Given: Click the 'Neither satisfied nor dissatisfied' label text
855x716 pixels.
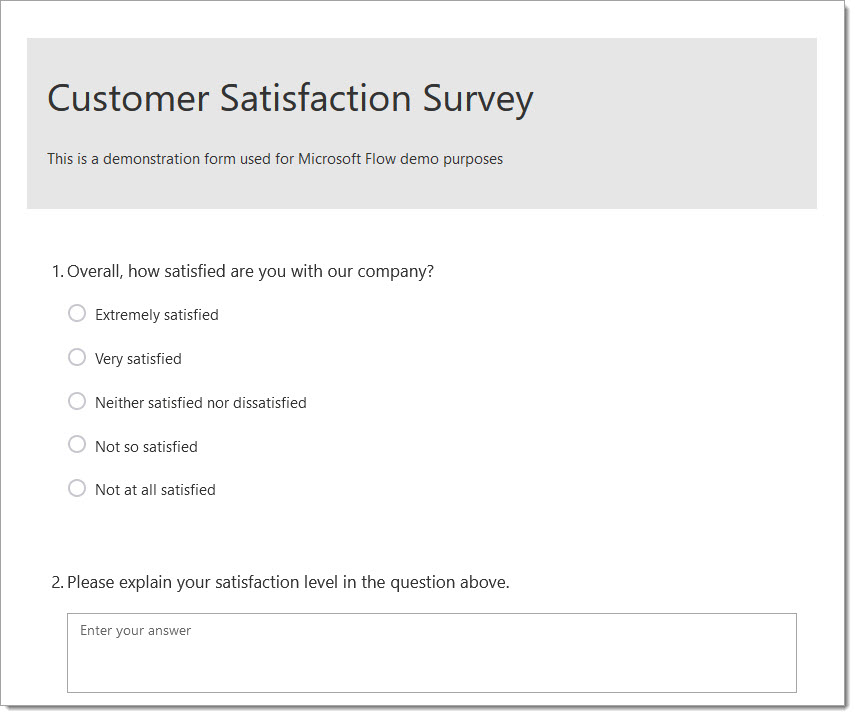Looking at the screenshot, I should tap(201, 403).
